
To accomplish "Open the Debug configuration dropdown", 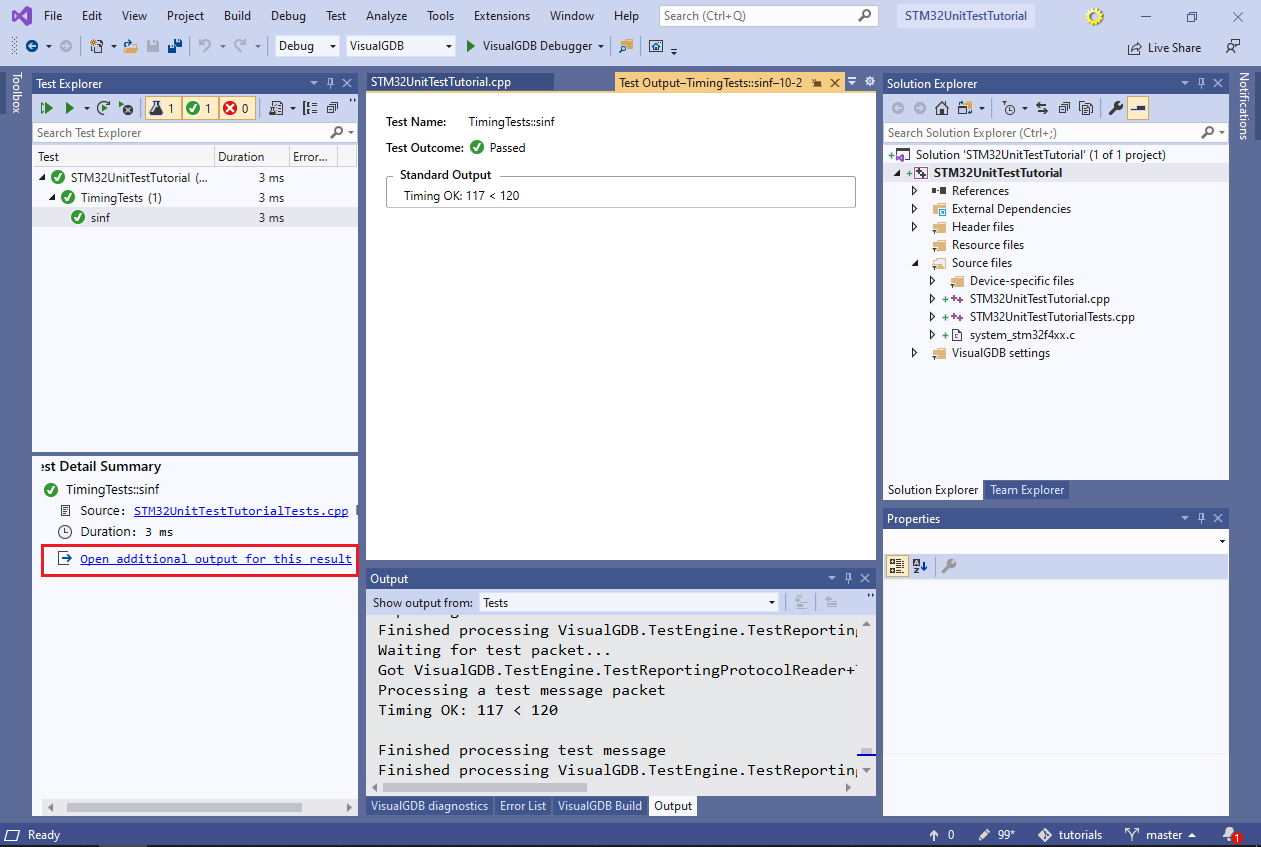I will point(306,46).
